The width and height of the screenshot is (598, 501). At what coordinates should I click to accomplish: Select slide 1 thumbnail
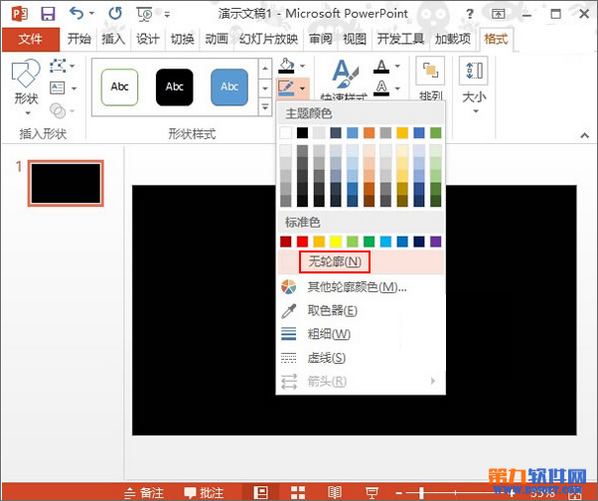point(66,183)
